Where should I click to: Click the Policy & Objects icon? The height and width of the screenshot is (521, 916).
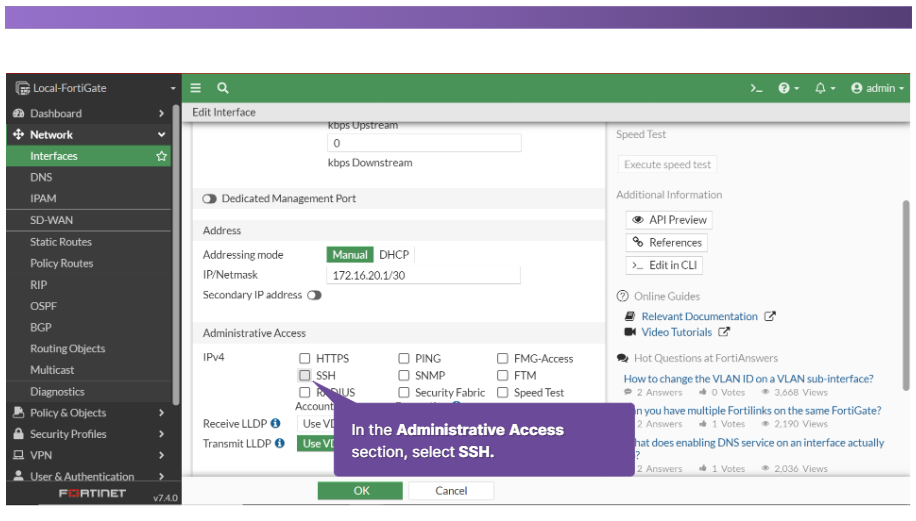19,412
